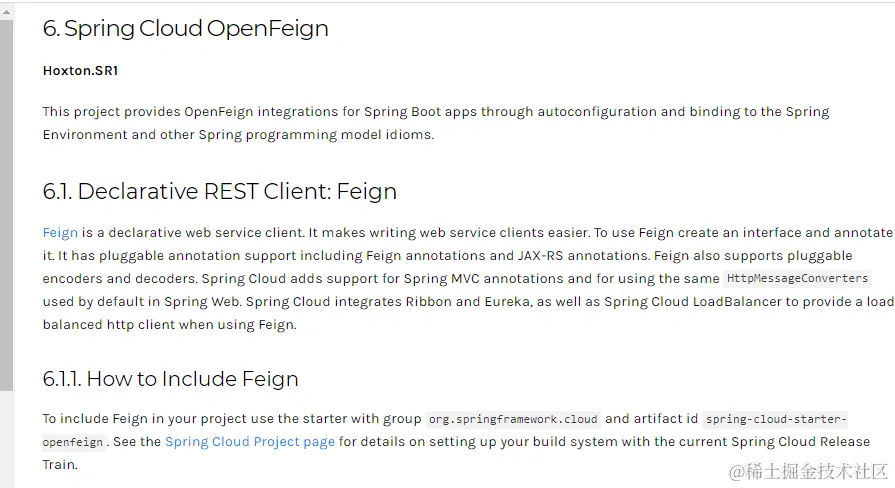Viewport: 895px width, 488px height.
Task: Click the scrollbar up arrow
Action: [x=6, y=11]
